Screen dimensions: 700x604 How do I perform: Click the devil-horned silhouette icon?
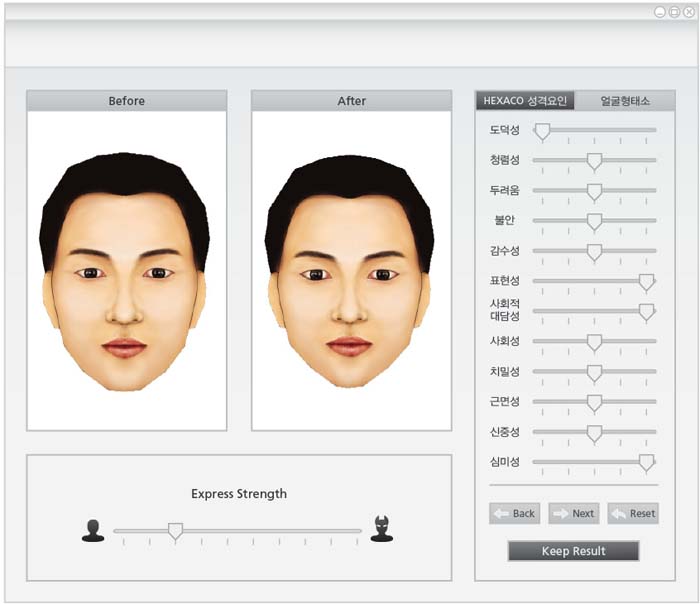pos(382,529)
